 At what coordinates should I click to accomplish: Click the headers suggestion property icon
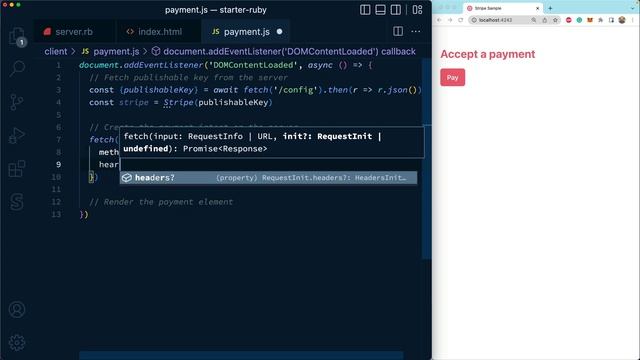click(x=127, y=178)
